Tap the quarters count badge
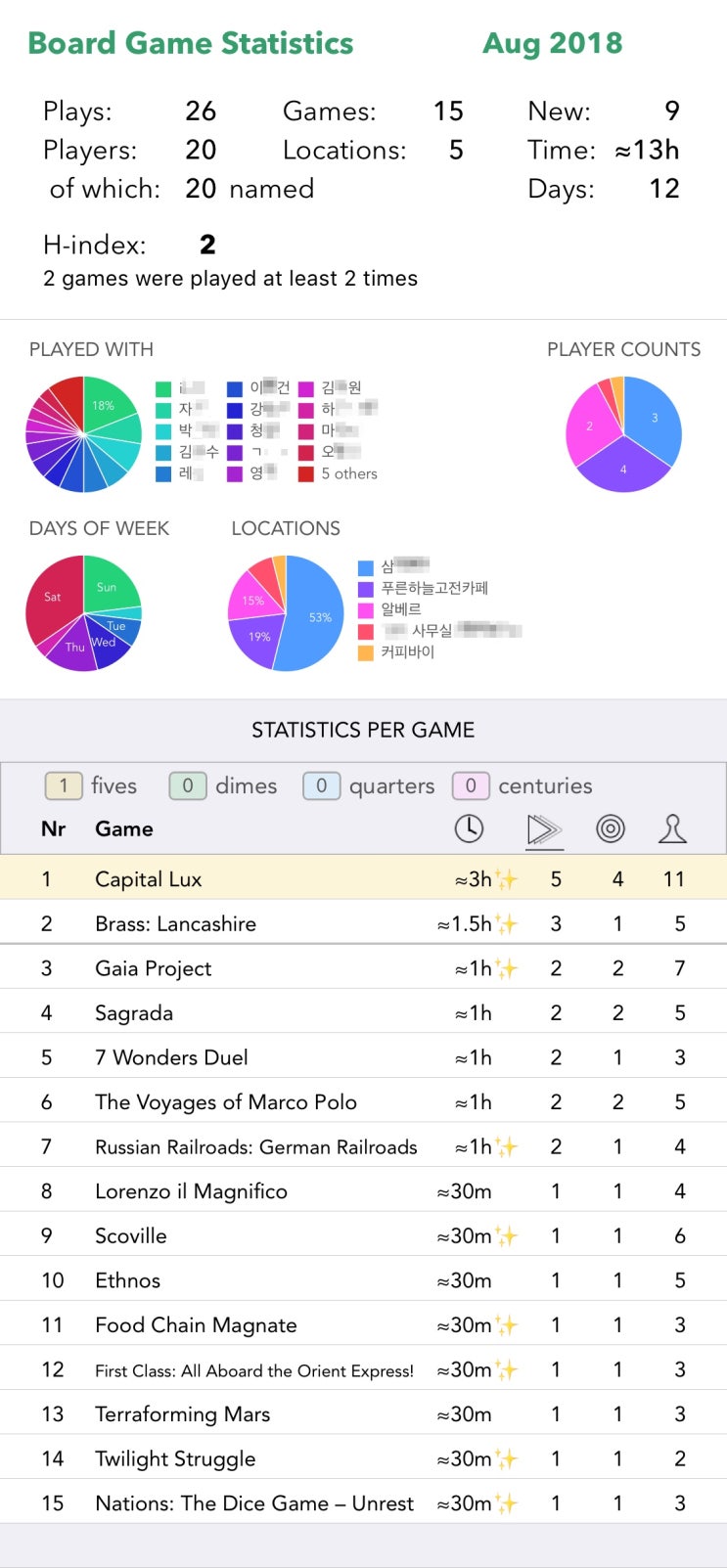This screenshot has width=727, height=1568. click(321, 785)
